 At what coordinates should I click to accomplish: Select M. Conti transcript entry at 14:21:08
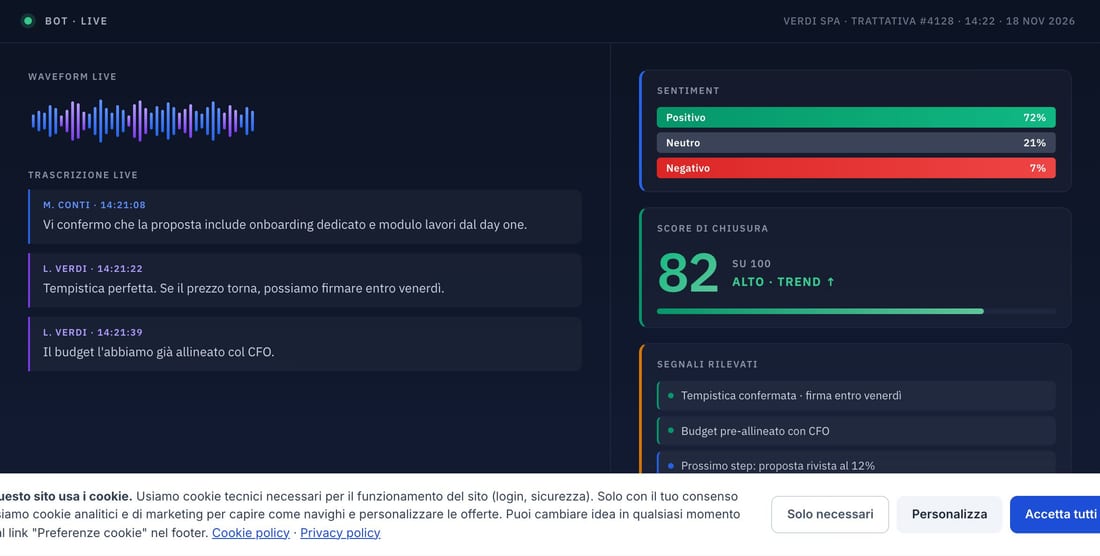click(304, 216)
